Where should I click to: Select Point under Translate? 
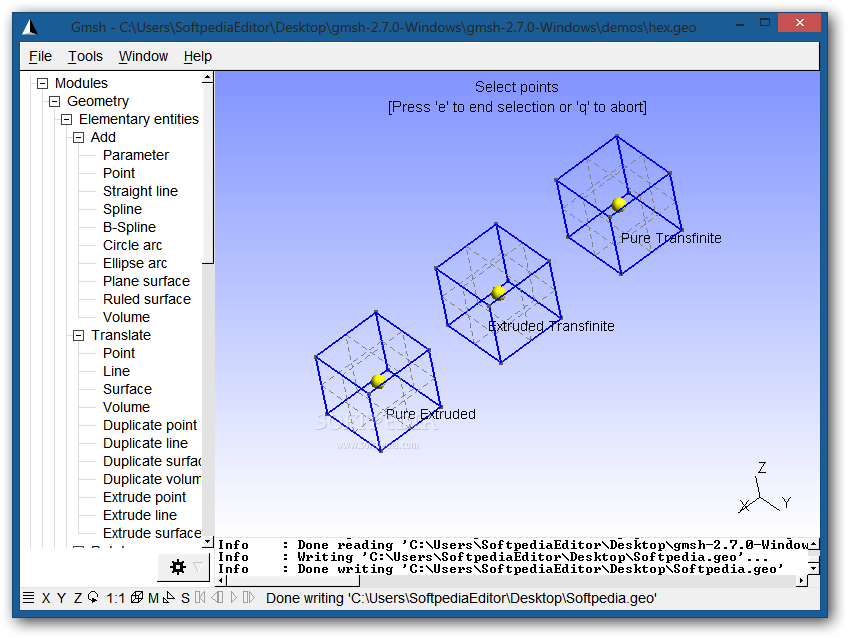(119, 353)
